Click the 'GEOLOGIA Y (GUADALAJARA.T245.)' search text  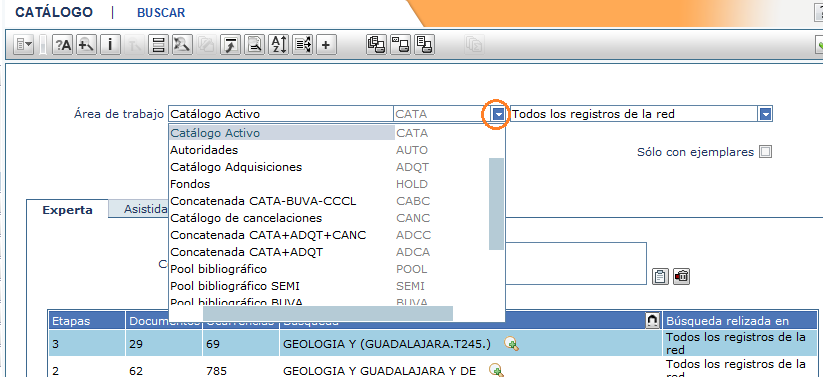tap(386, 344)
